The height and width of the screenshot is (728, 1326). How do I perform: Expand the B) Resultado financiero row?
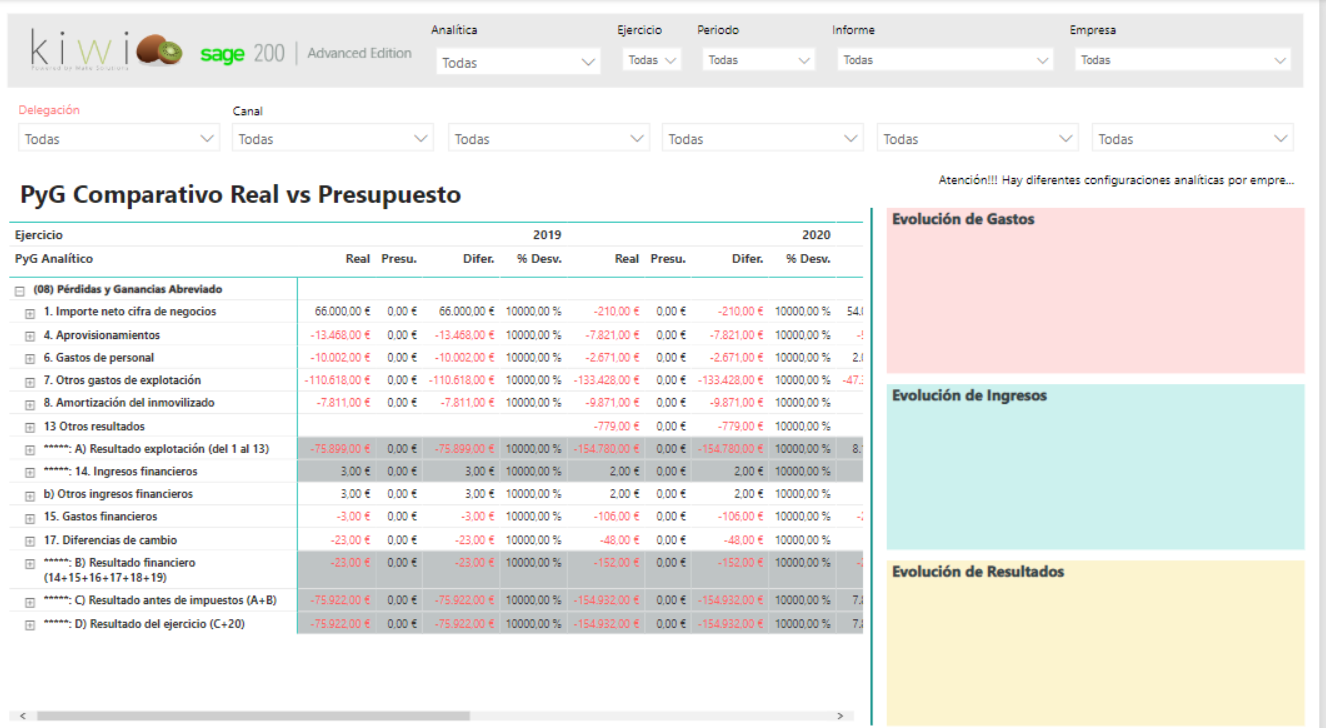point(30,564)
